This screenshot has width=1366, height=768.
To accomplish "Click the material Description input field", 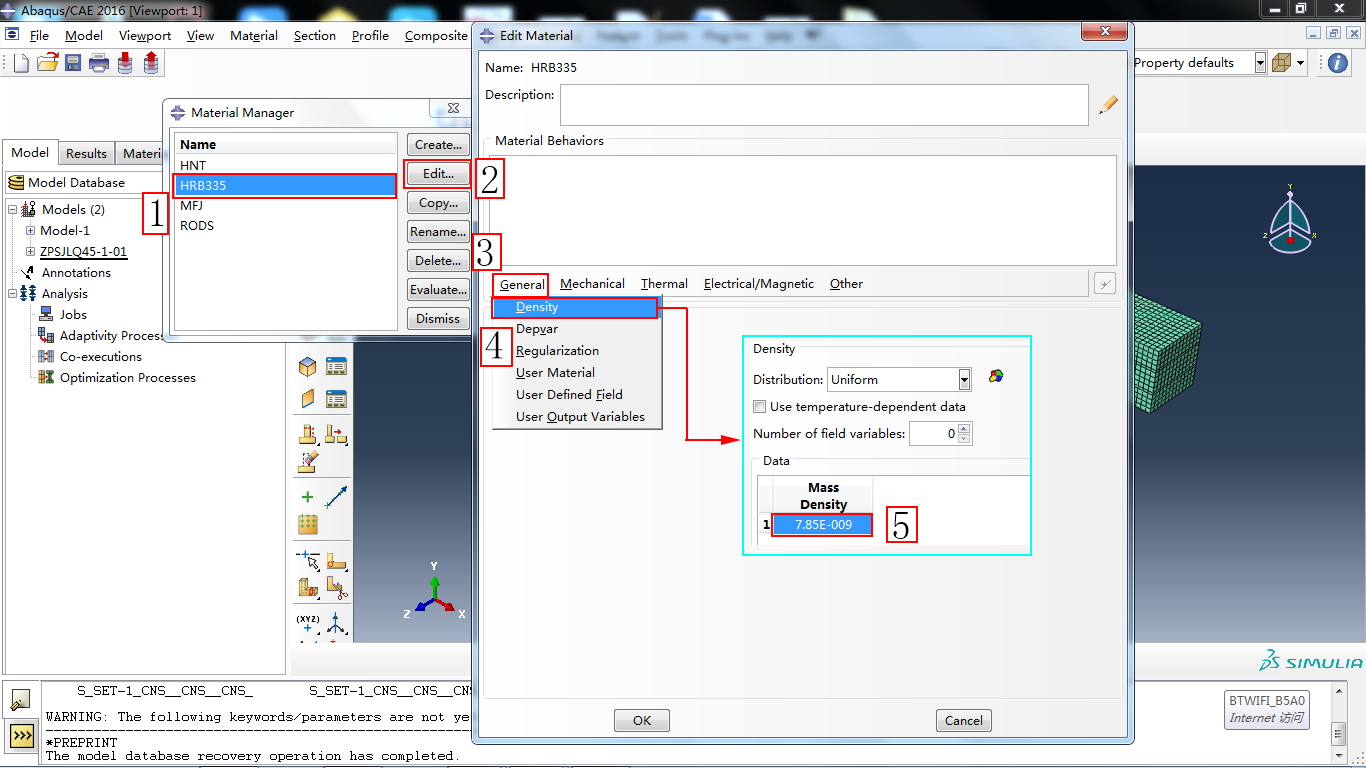I will 824,104.
